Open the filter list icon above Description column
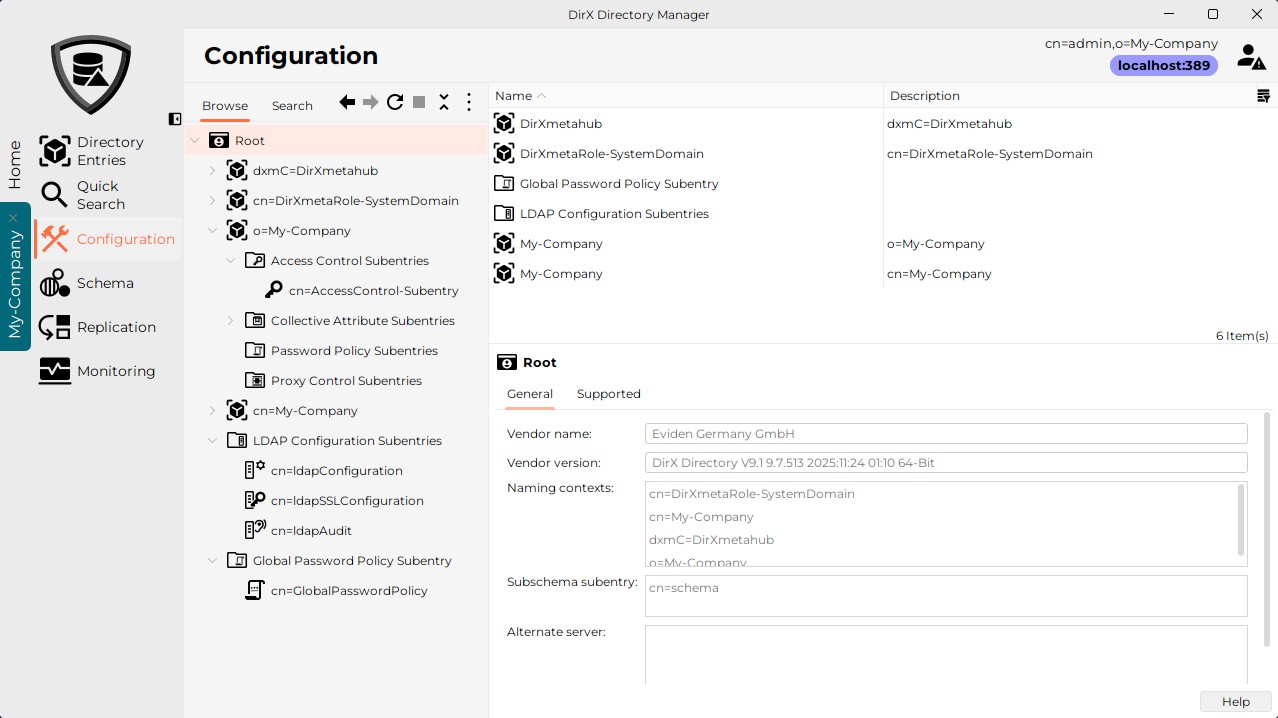Image resolution: width=1278 pixels, height=718 pixels. pos(1263,95)
